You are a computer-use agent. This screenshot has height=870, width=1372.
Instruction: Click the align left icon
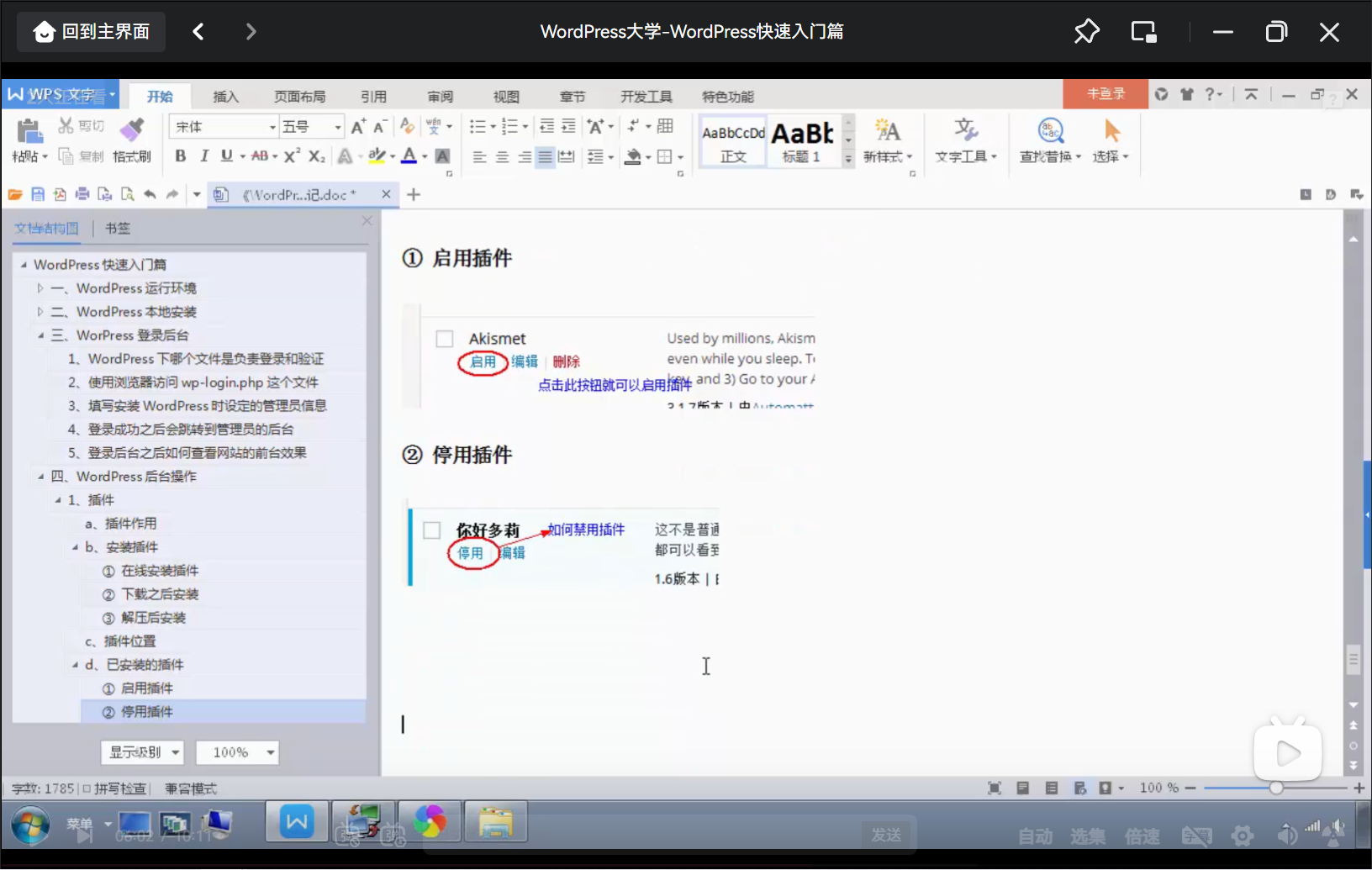click(x=479, y=157)
